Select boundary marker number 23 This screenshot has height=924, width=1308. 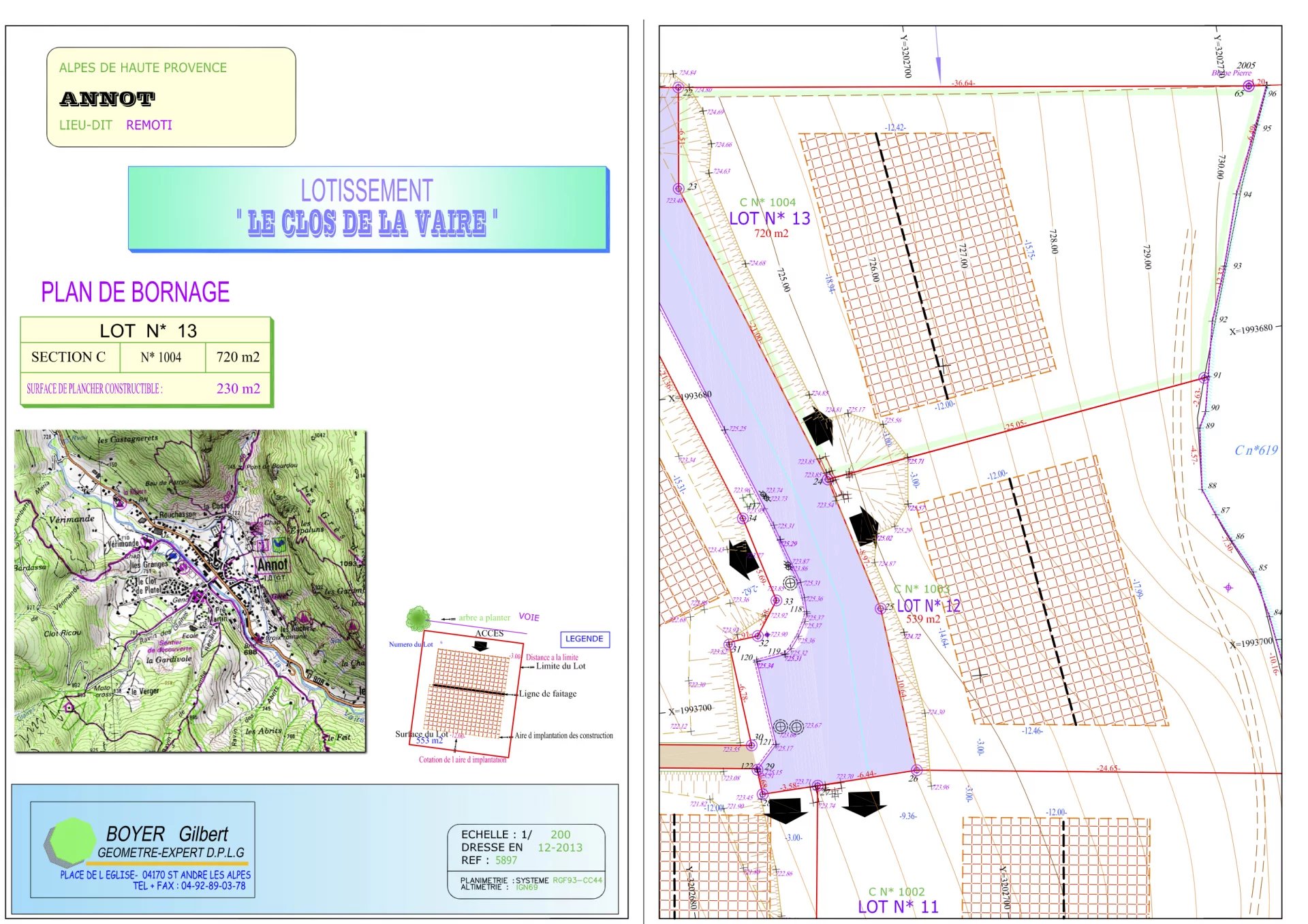click(x=678, y=189)
